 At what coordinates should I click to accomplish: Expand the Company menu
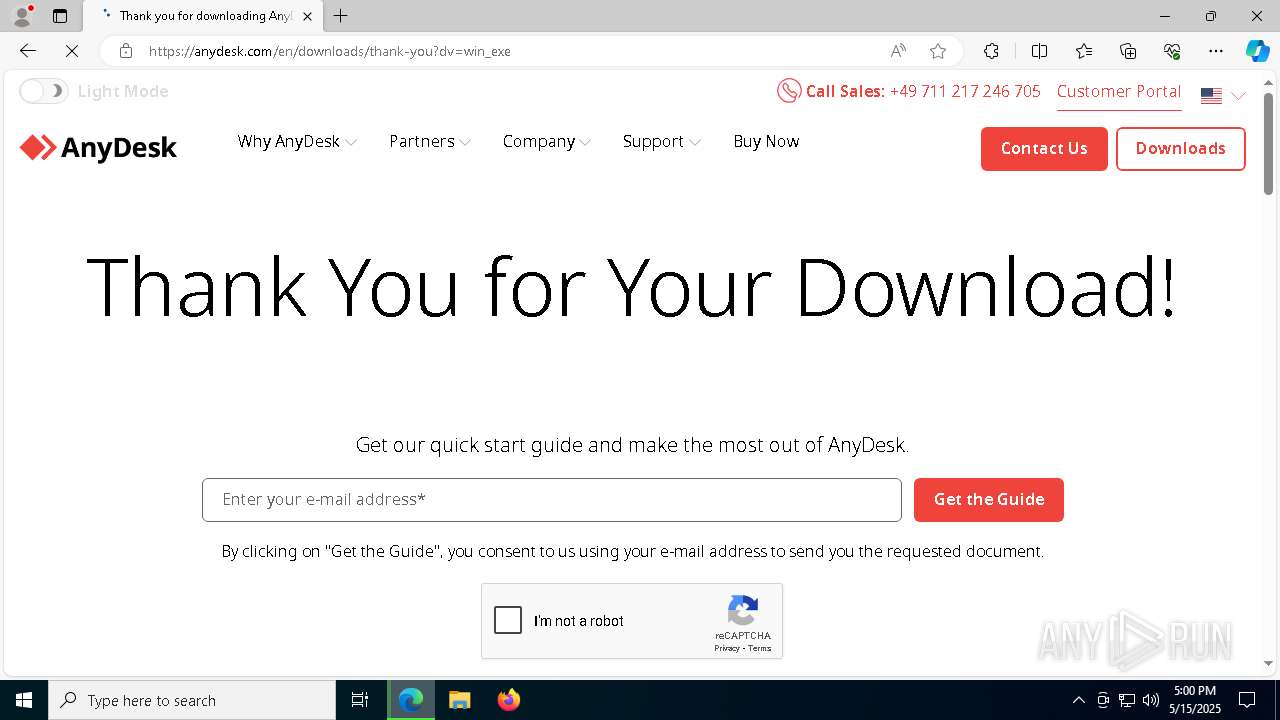pyautogui.click(x=547, y=141)
